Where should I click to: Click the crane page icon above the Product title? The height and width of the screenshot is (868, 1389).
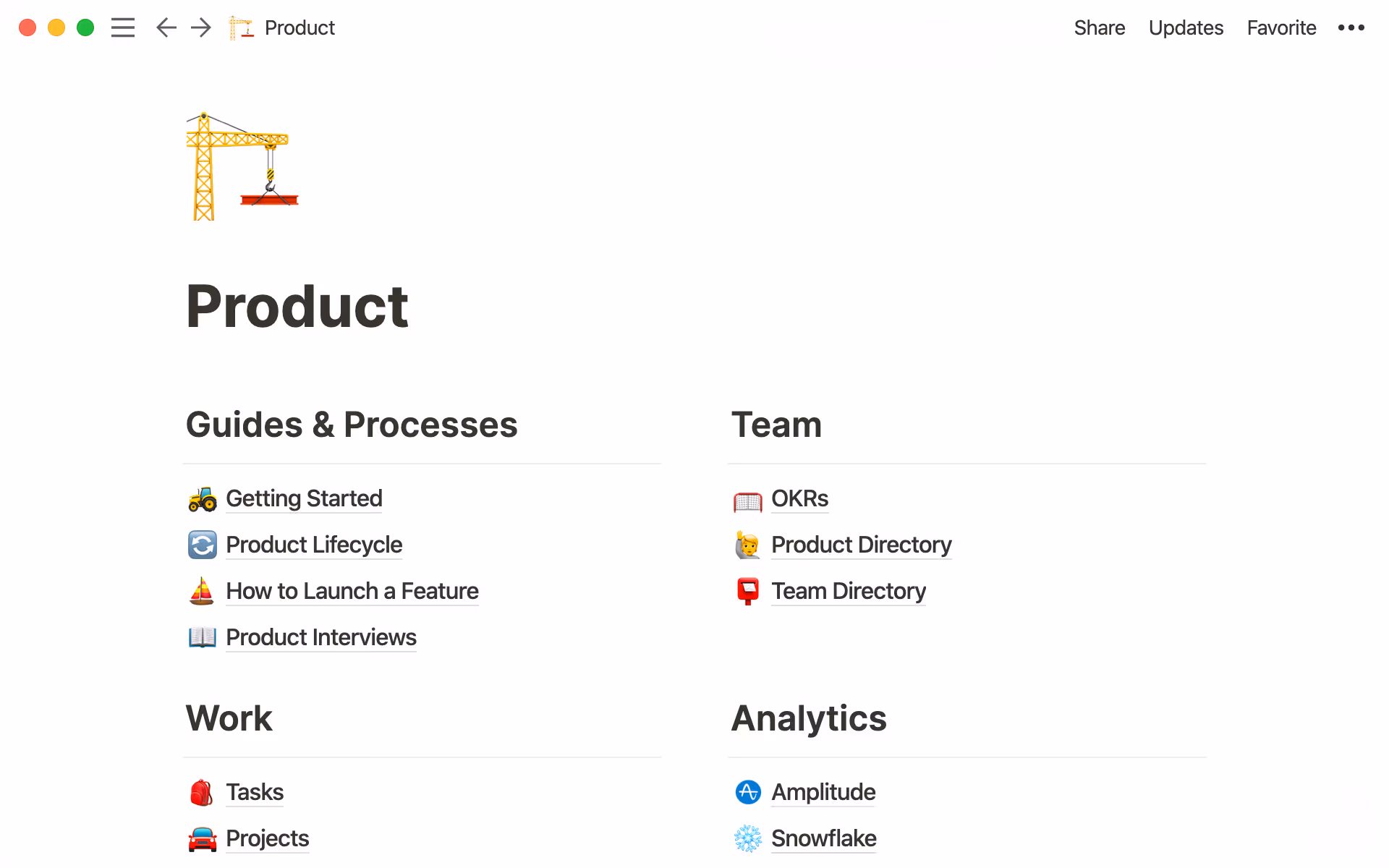click(x=244, y=165)
